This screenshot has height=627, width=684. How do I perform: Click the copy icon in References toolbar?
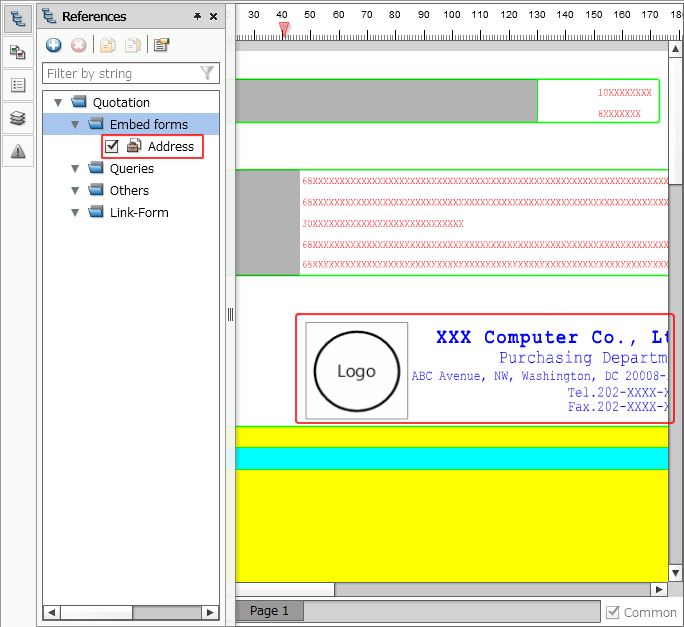107,45
